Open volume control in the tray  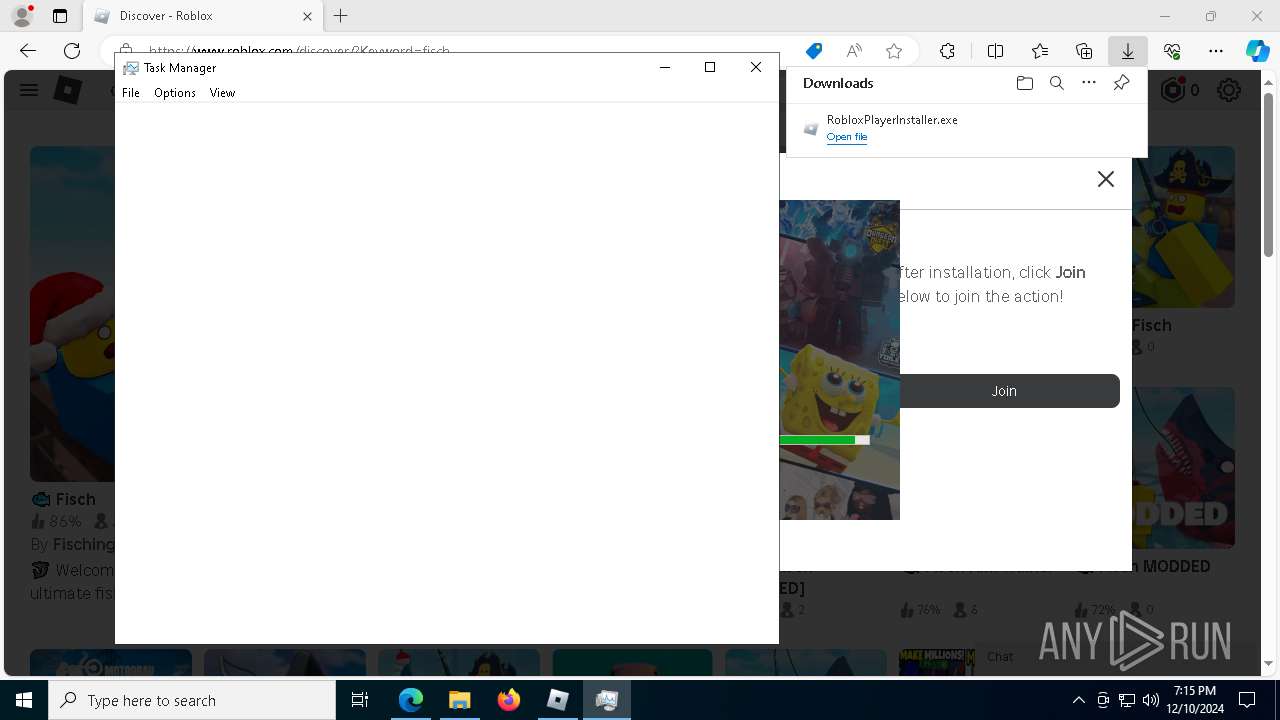coord(1150,700)
